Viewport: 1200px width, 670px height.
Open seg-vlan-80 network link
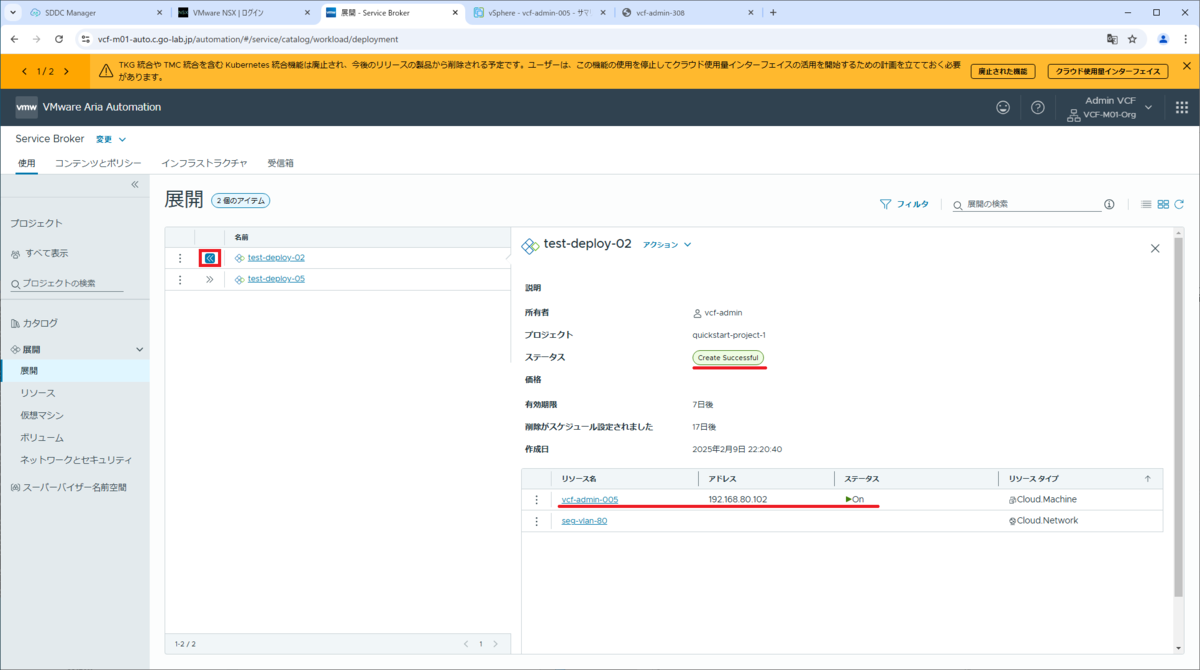[x=584, y=521]
